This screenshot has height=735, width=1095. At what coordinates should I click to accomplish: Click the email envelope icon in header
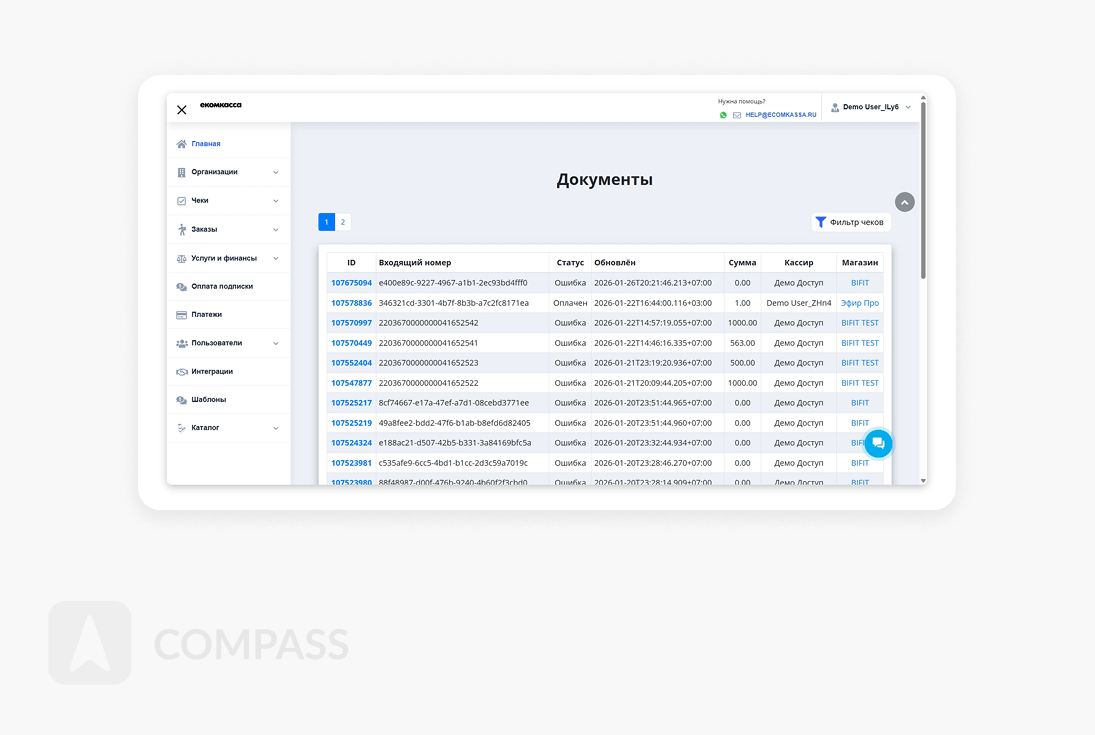coord(737,115)
